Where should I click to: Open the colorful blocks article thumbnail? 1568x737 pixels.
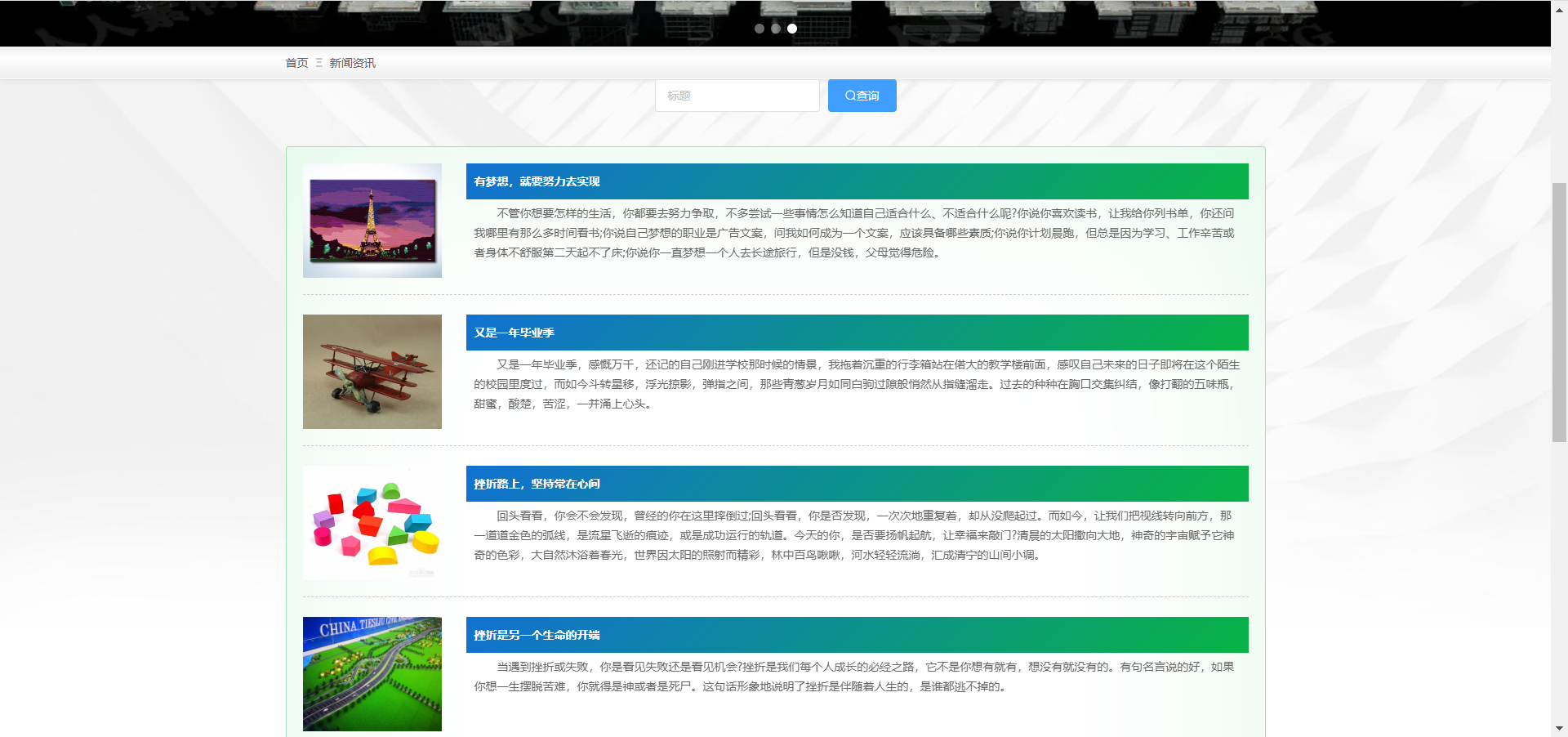372,523
